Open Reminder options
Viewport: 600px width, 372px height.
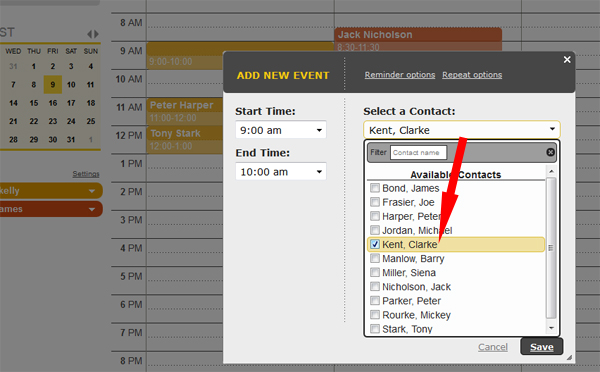(x=400, y=75)
